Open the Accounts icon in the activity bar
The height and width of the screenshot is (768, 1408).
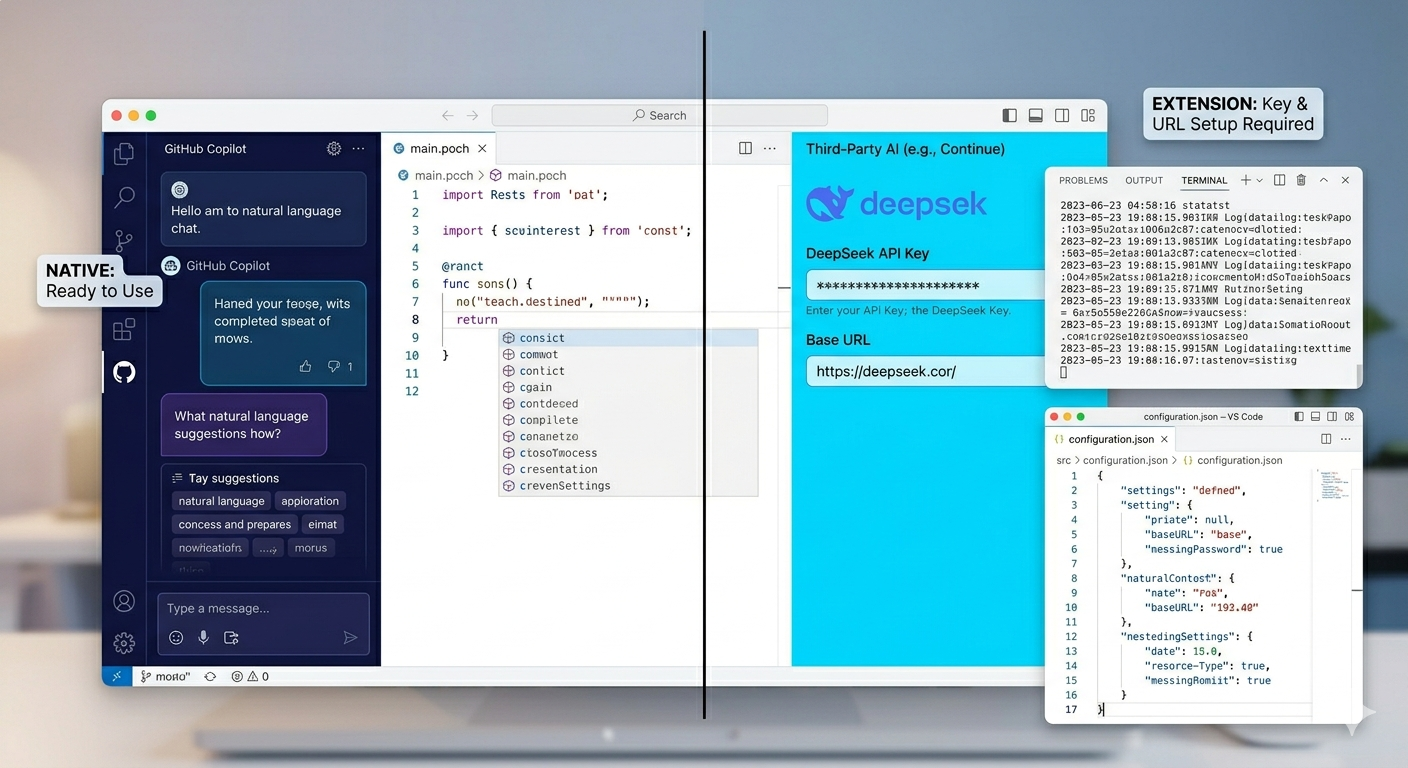[x=124, y=601]
